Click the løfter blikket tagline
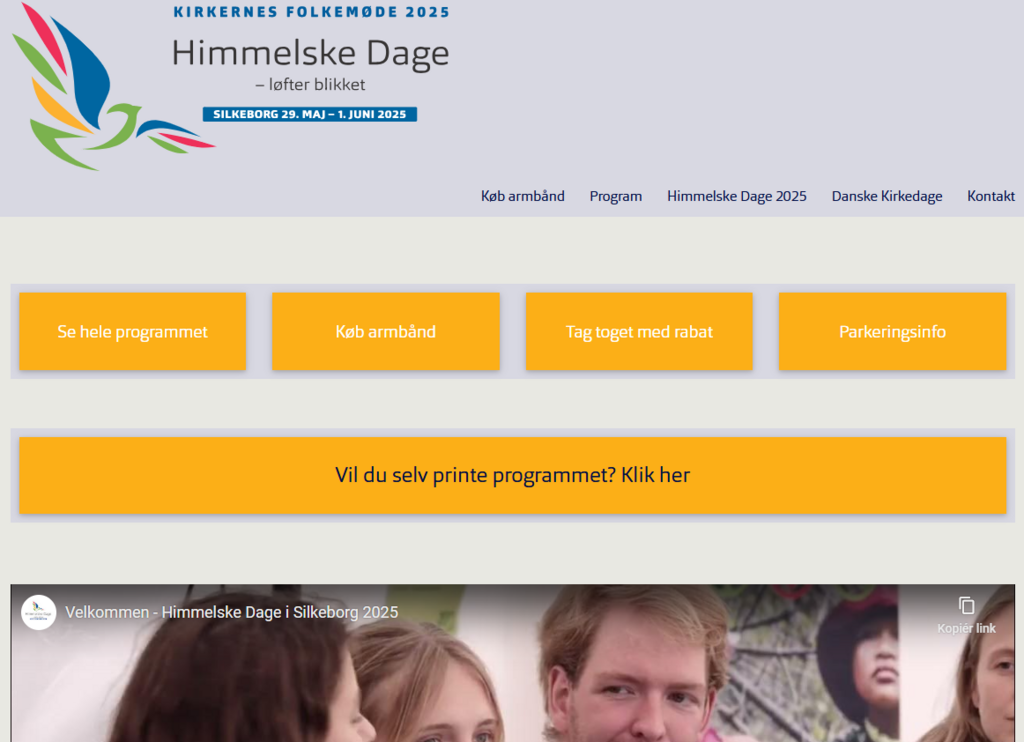1024x742 pixels. click(x=310, y=84)
